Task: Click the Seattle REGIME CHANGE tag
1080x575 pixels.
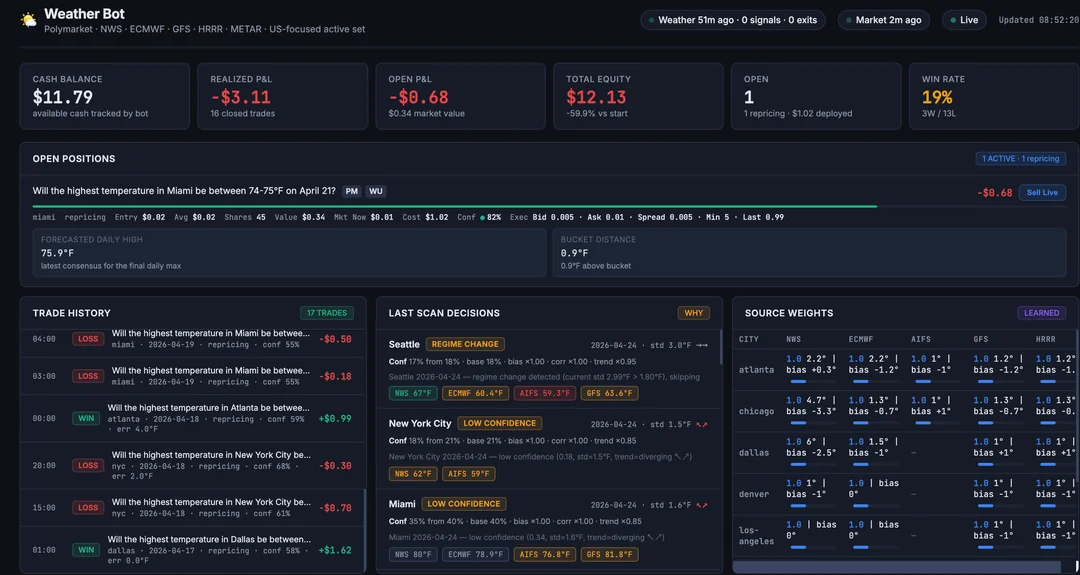Action: point(466,344)
